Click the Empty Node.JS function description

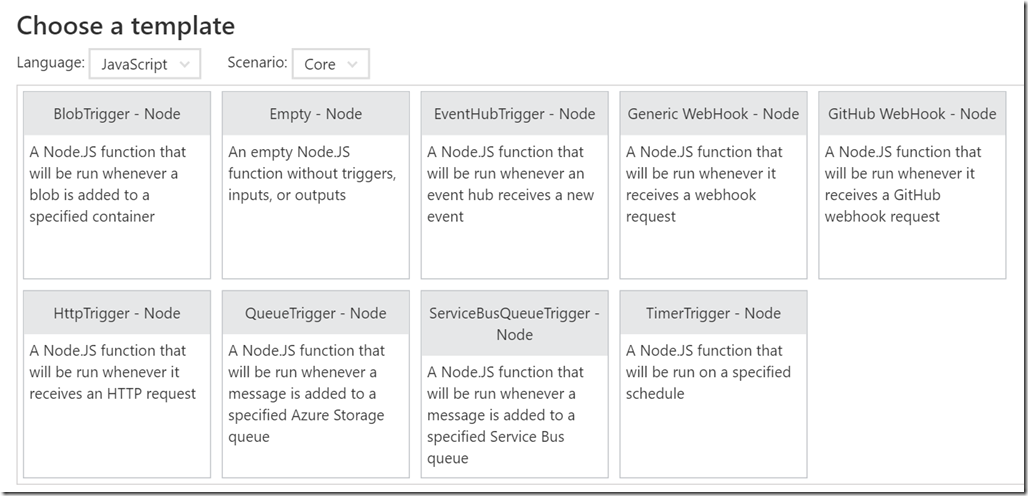[312, 173]
